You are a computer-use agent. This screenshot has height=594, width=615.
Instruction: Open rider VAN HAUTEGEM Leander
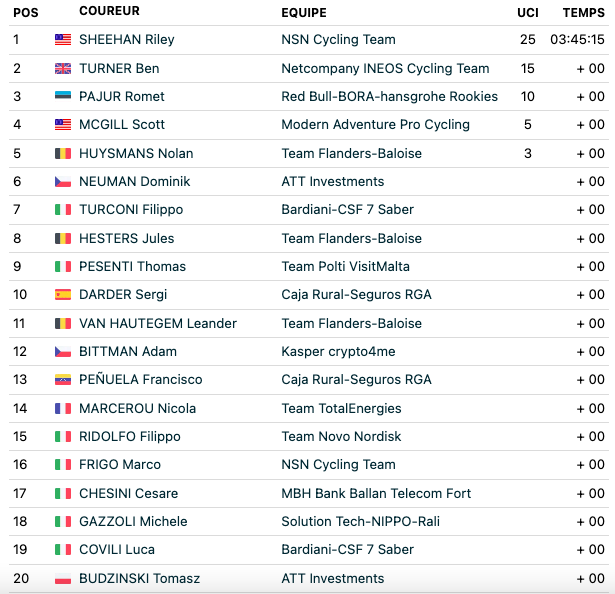[x=158, y=324]
